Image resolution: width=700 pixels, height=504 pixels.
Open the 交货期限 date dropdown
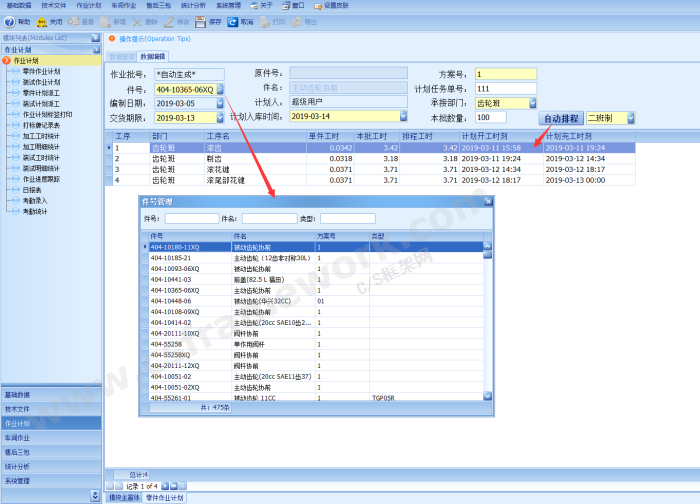pyautogui.click(x=220, y=117)
